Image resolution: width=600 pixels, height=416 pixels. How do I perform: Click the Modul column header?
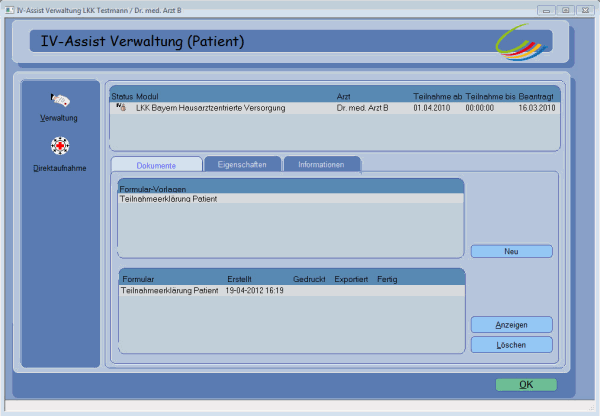[147, 96]
